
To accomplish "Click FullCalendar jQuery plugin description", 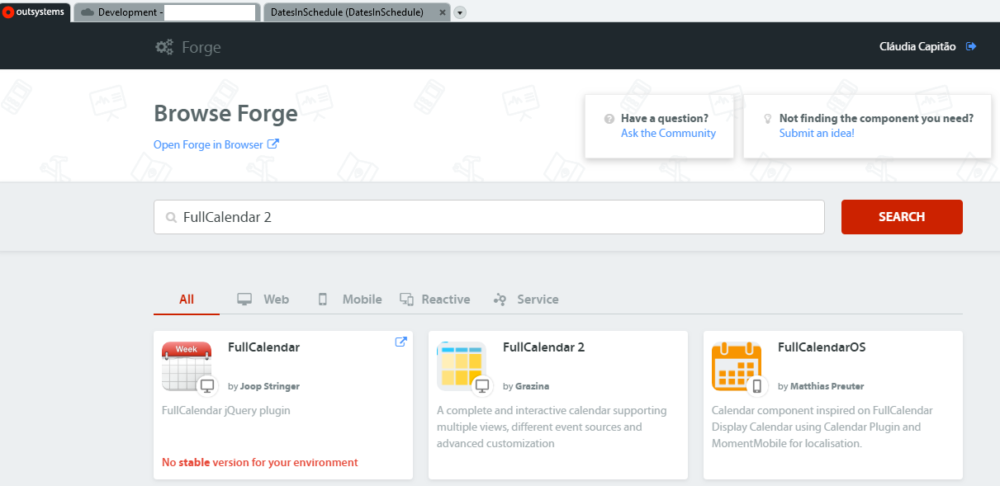I will (226, 410).
